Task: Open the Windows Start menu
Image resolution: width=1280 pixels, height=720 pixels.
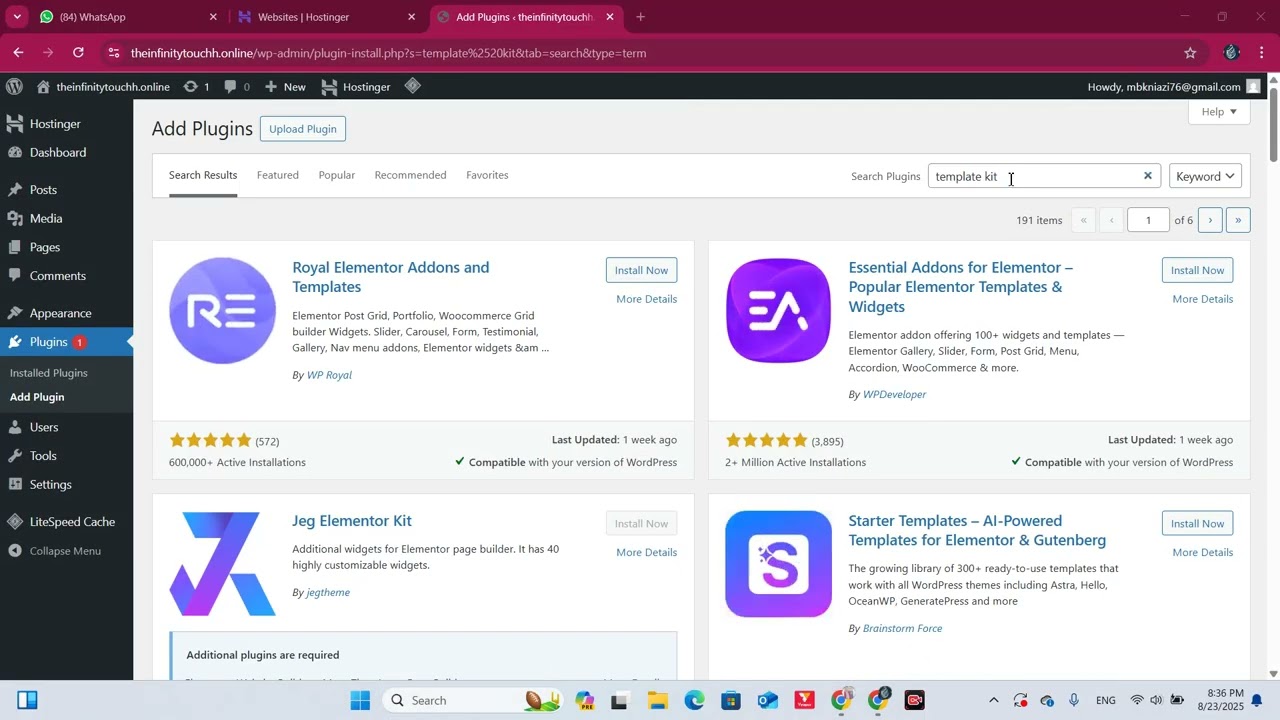Action: pos(360,700)
